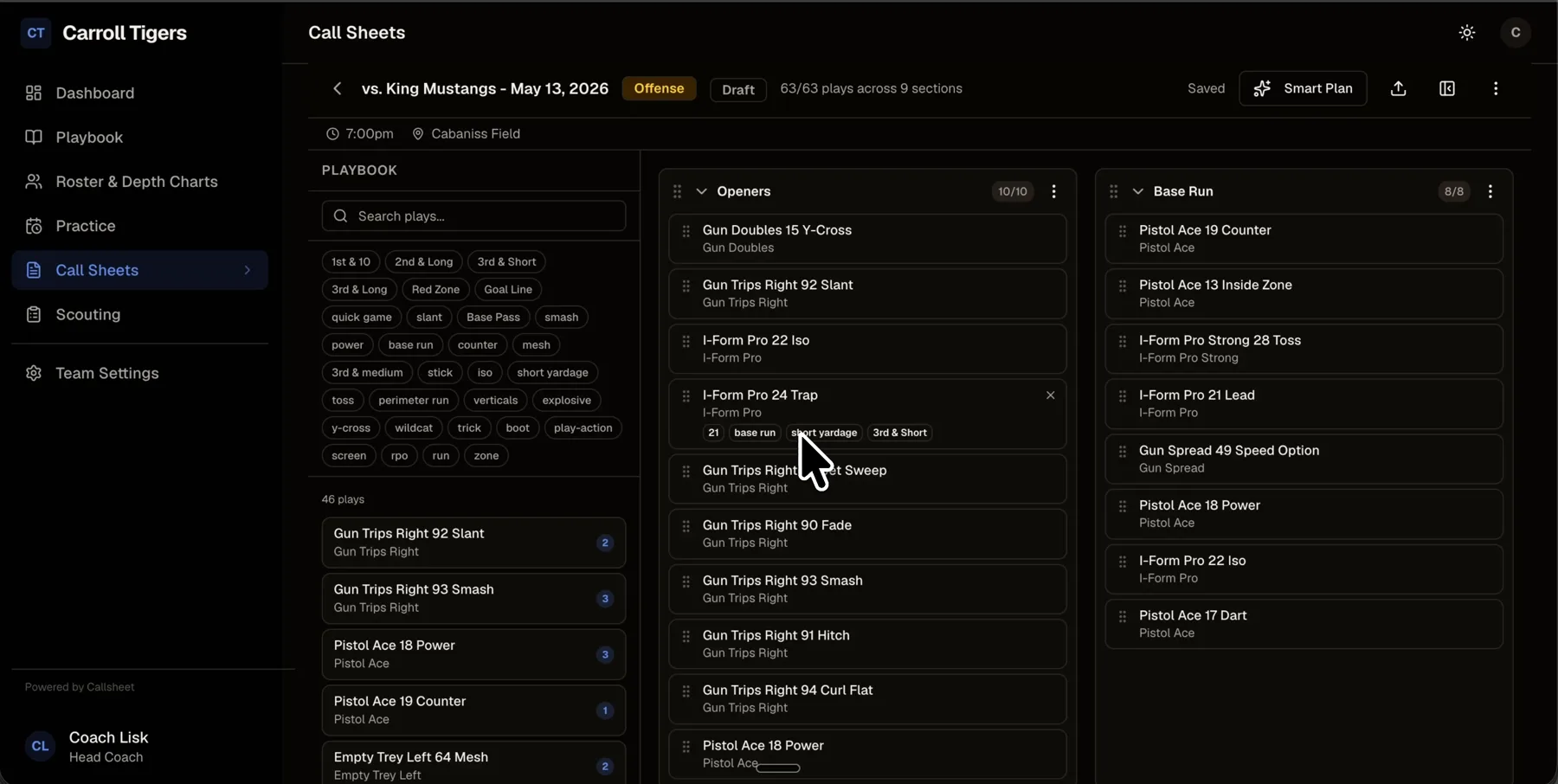This screenshot has width=1558, height=784.
Task: Grab the Base Run section drag handle
Action: tap(1114, 191)
